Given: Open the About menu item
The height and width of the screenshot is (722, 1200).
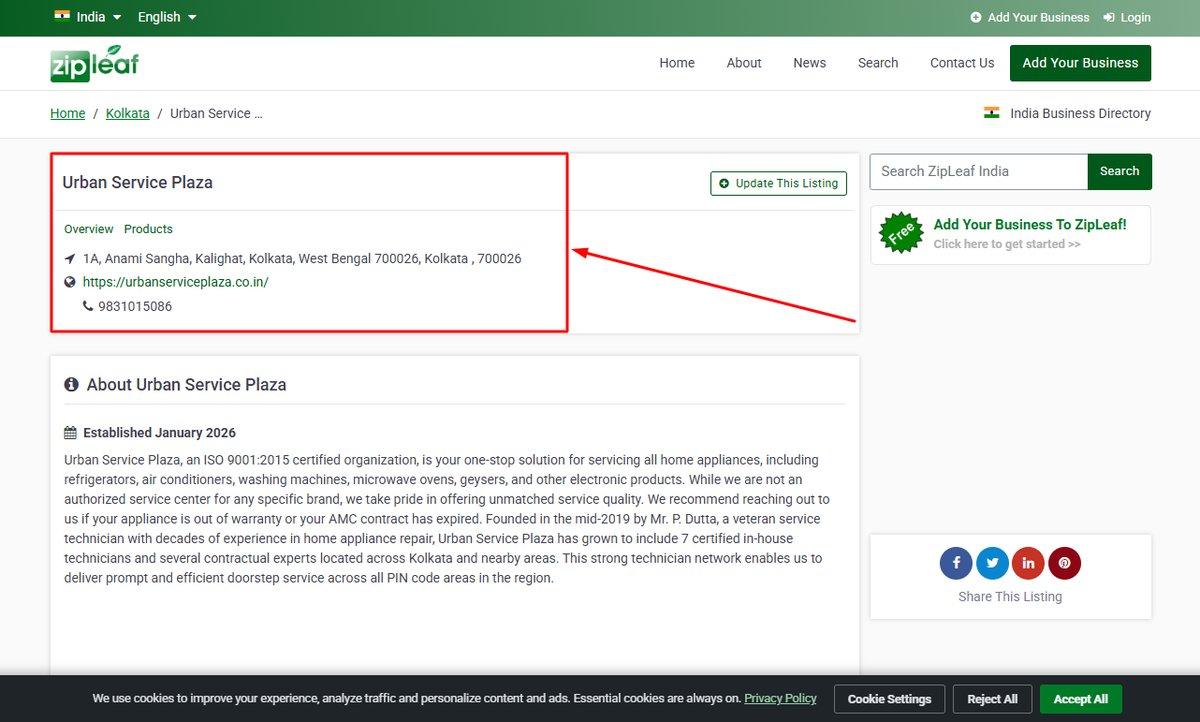Looking at the screenshot, I should [x=744, y=63].
